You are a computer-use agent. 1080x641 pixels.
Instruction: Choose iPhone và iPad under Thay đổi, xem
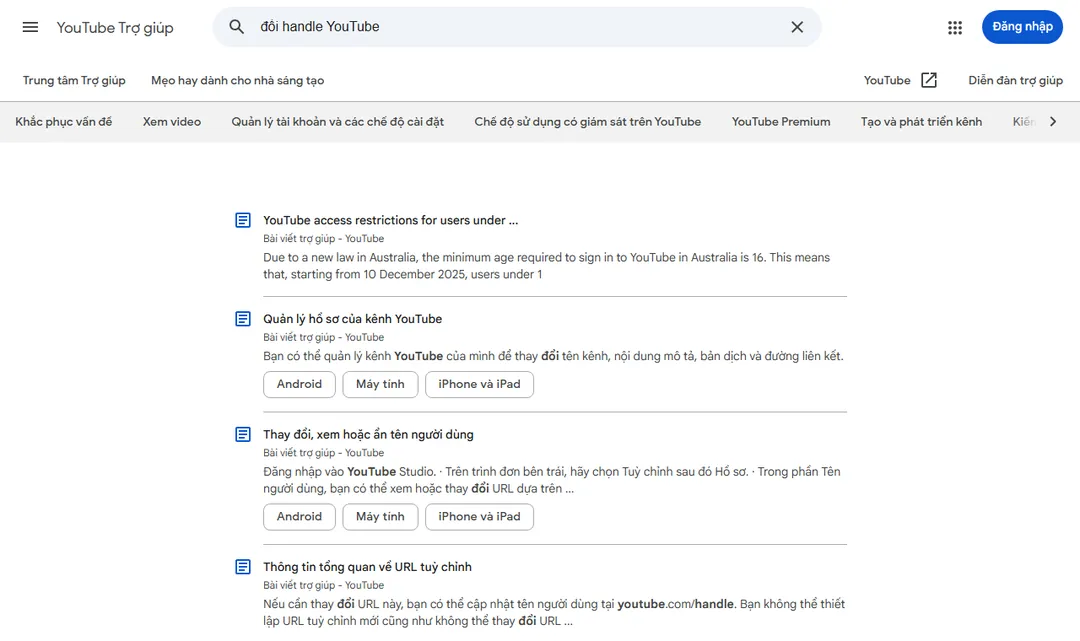[x=479, y=516]
